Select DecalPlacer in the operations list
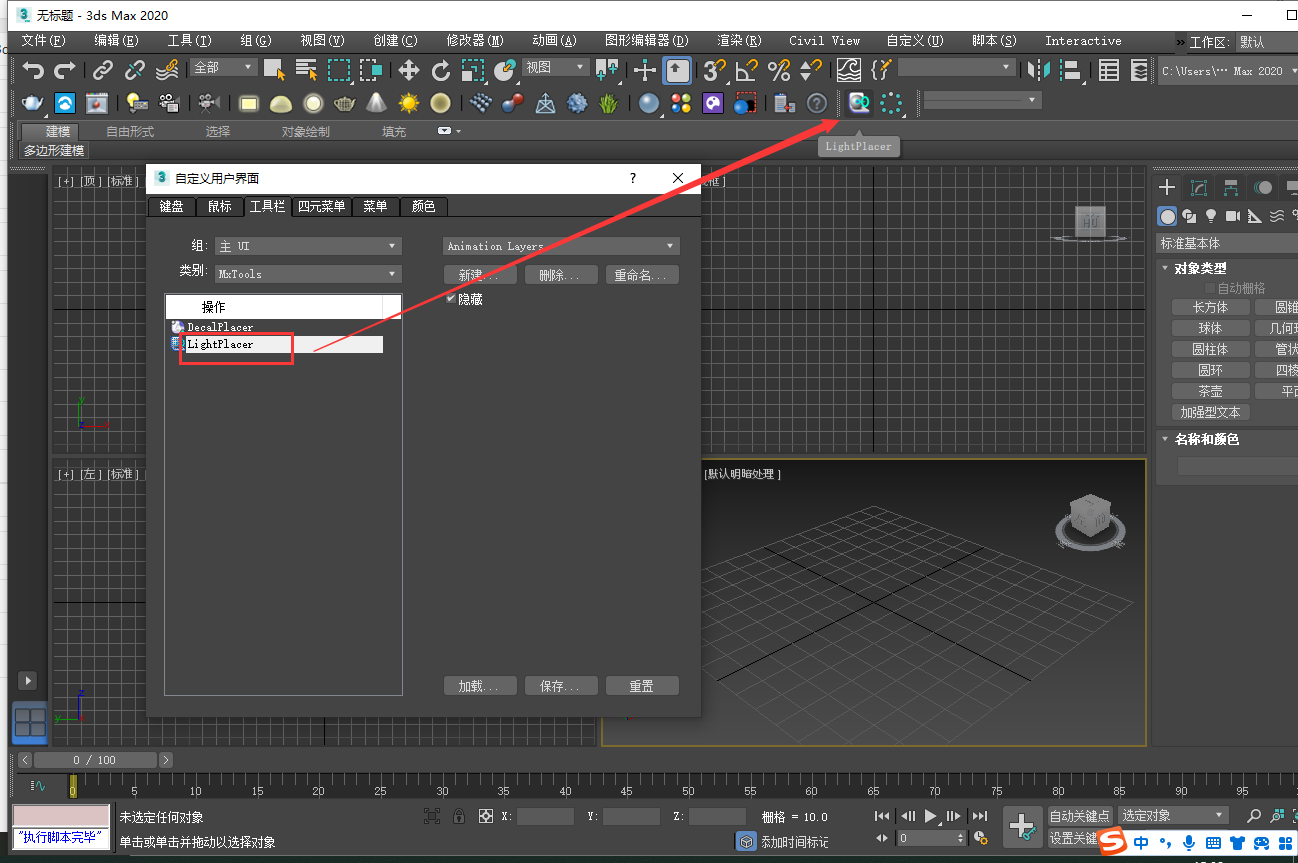1298x863 pixels. 218,326
